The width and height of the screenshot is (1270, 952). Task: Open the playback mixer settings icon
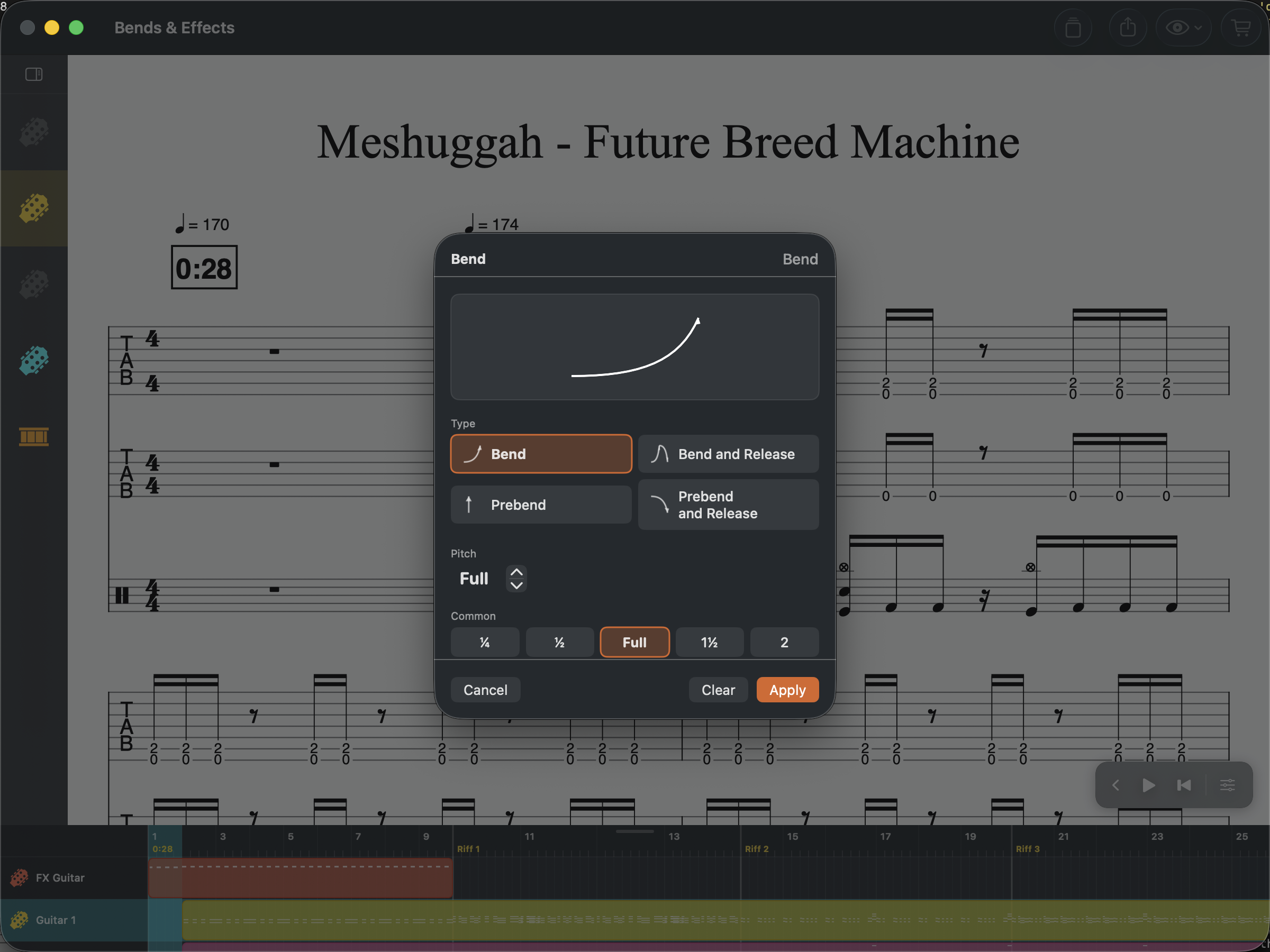[1227, 785]
